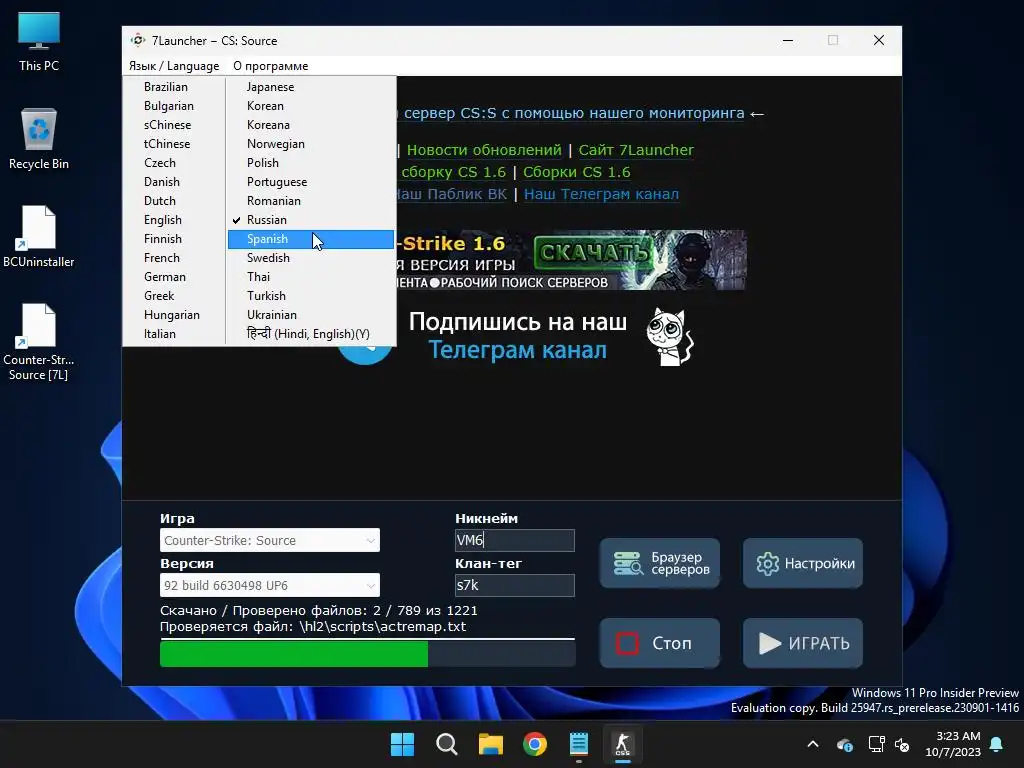
Task: Open the This PC desktop icon
Action: (x=39, y=42)
